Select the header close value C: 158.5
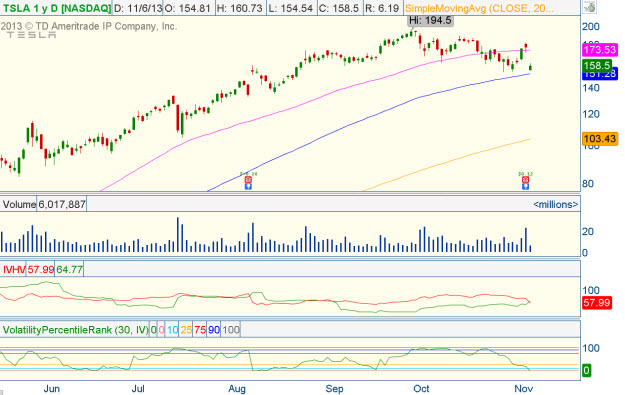Viewport: 625px width, 395px height. point(339,8)
